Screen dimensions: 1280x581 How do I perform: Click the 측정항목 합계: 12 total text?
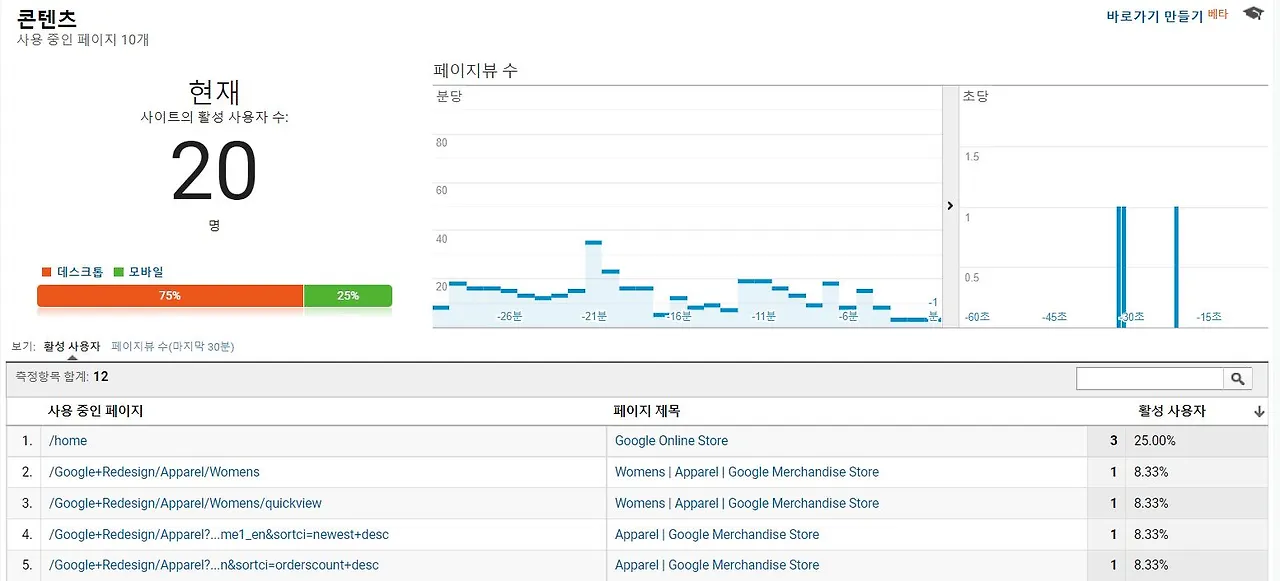coord(62,377)
